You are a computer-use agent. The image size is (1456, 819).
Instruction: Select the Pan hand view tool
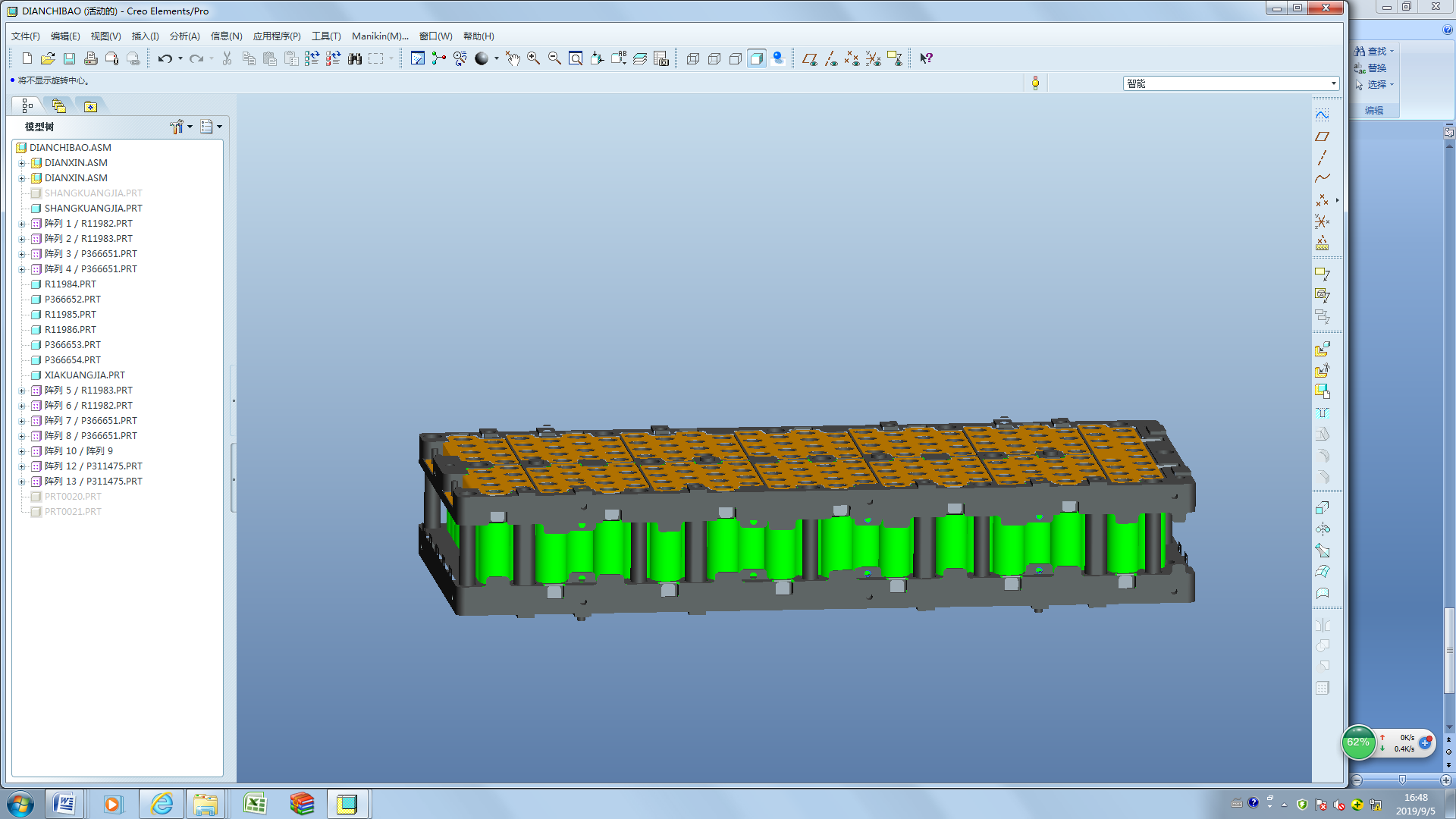pos(513,58)
